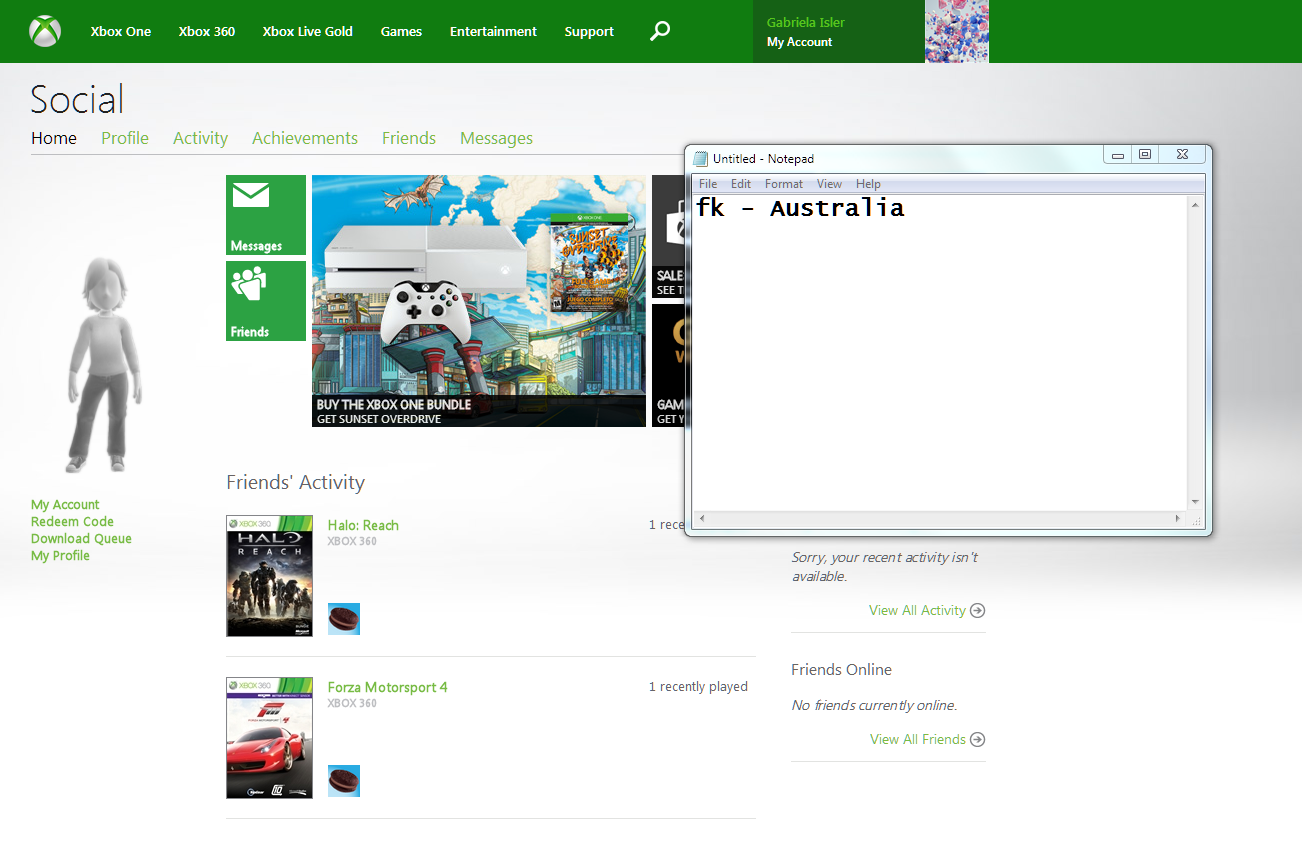Open the Redeem Code link

(x=72, y=522)
